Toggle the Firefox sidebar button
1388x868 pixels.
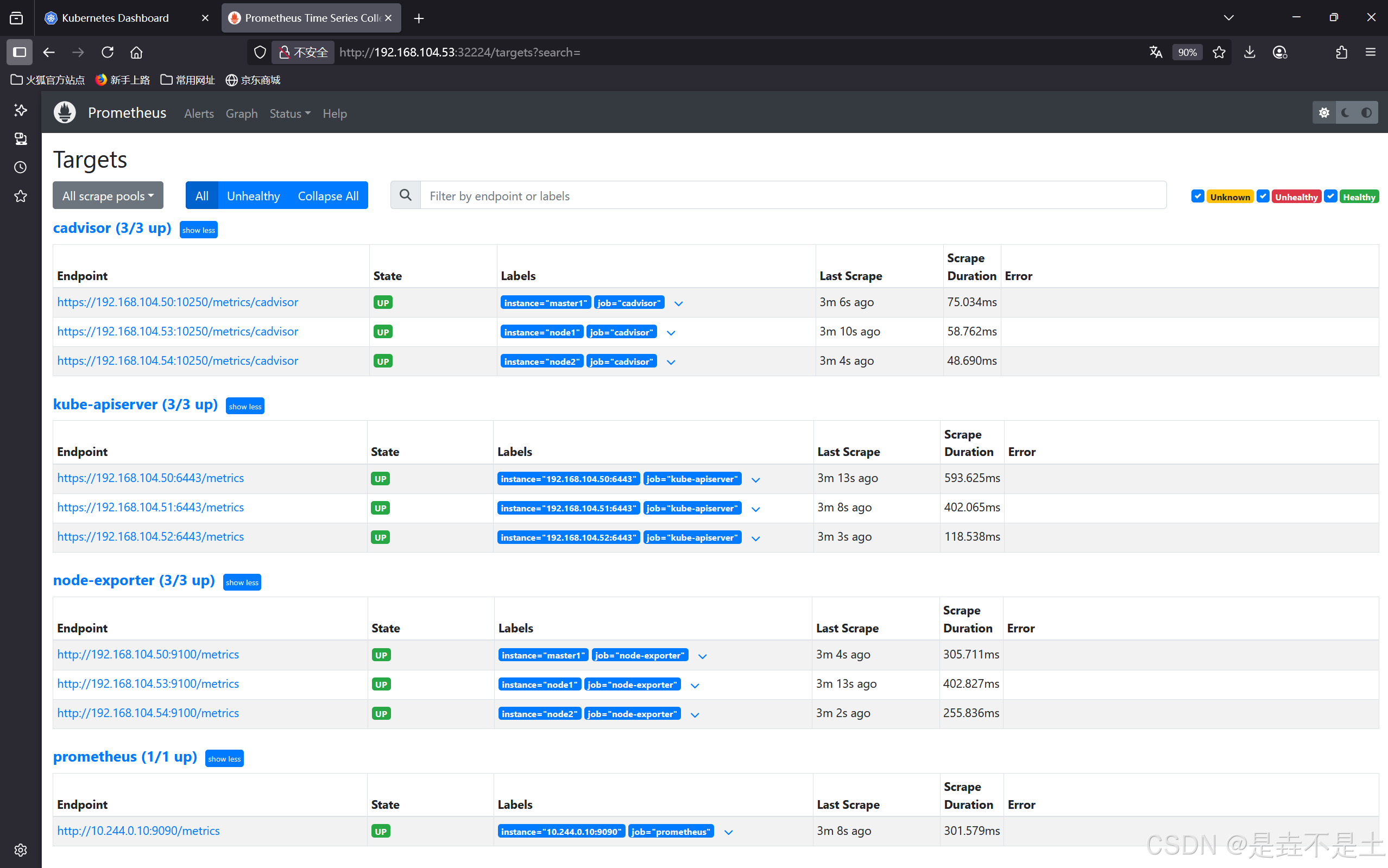point(20,52)
